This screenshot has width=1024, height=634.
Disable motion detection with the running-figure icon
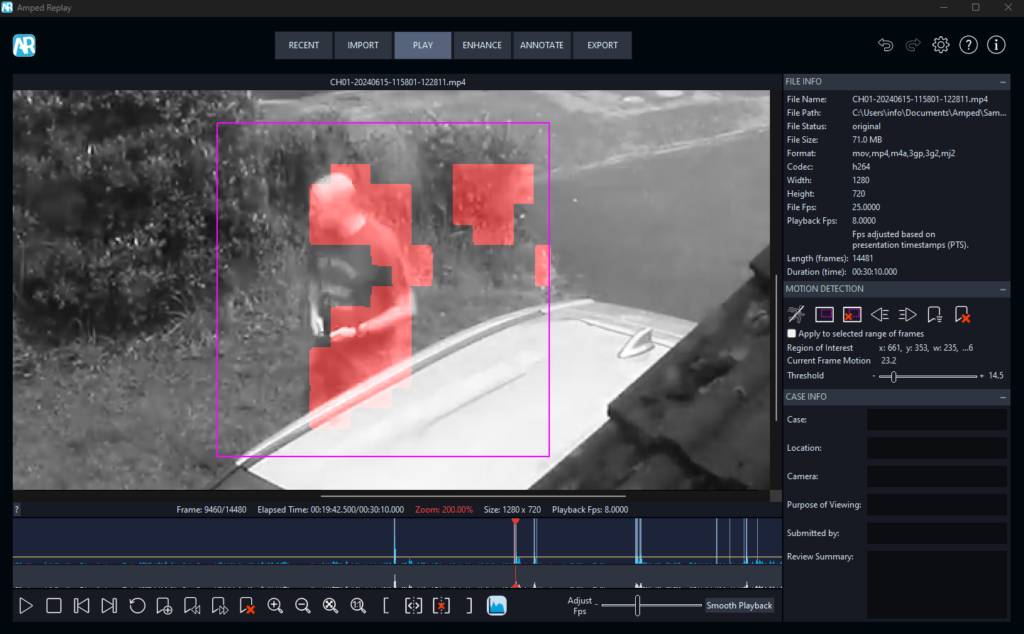point(797,314)
